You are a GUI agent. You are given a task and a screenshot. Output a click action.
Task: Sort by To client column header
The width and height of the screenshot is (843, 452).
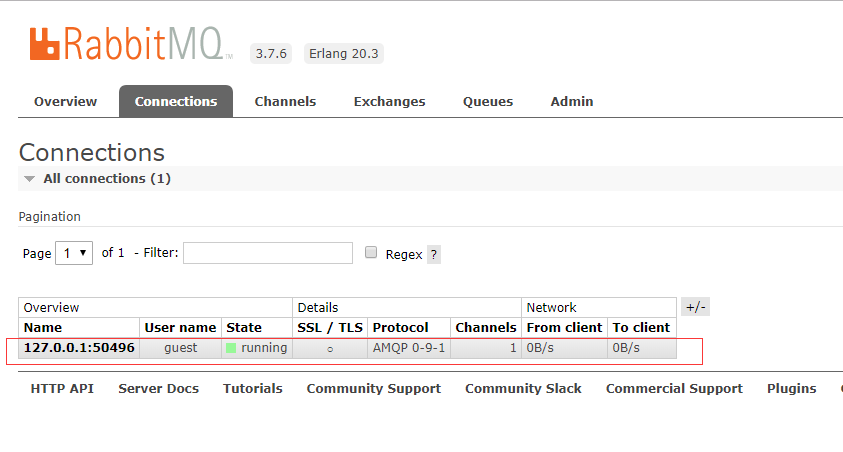click(641, 327)
